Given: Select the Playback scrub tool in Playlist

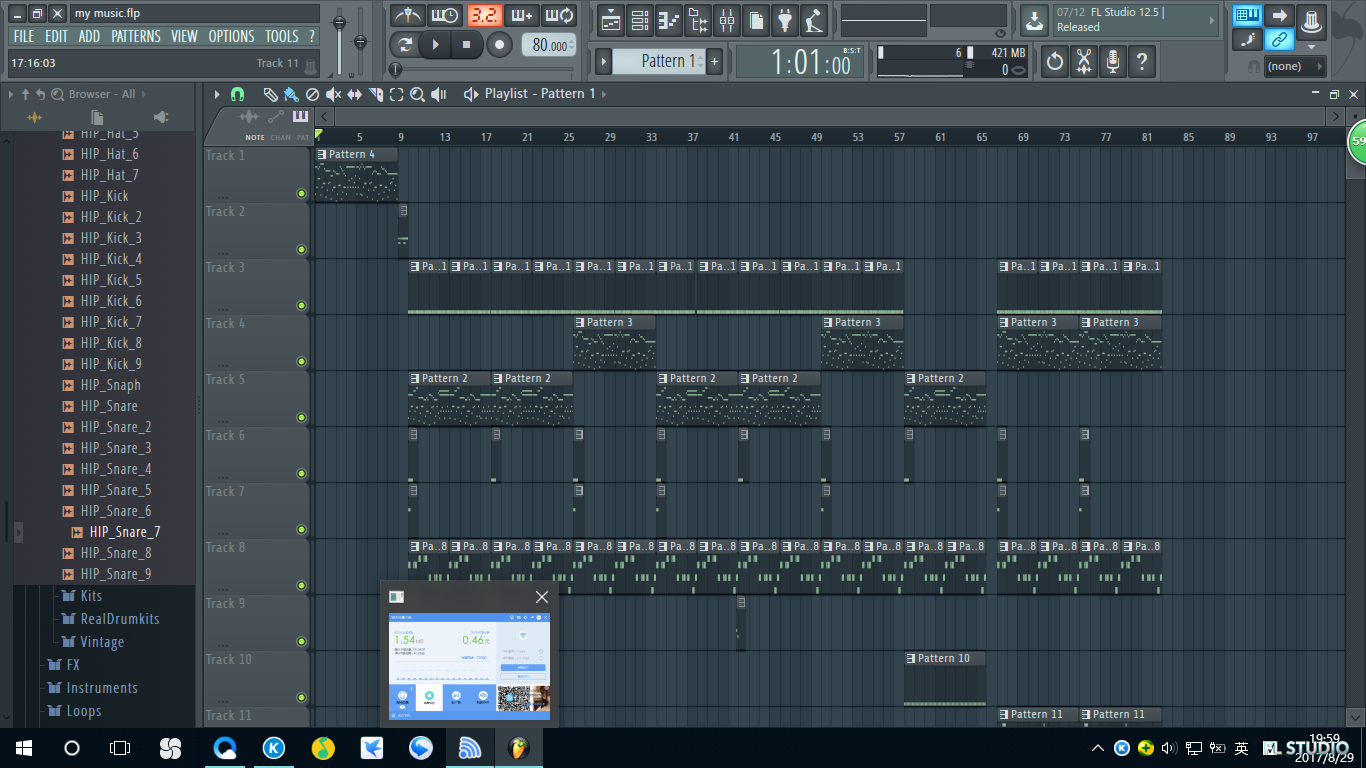Looking at the screenshot, I should (x=438, y=94).
